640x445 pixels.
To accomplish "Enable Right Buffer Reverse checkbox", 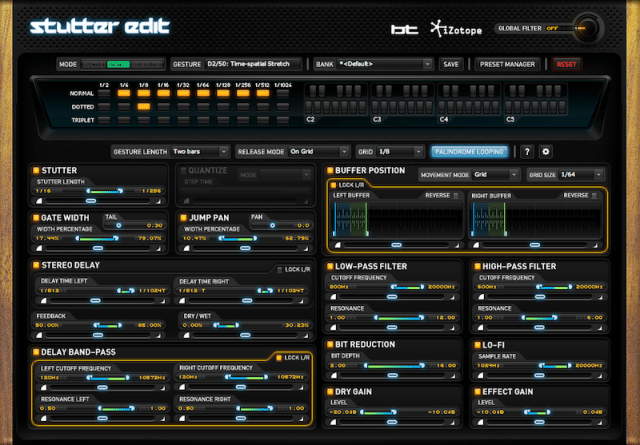I will (594, 196).
